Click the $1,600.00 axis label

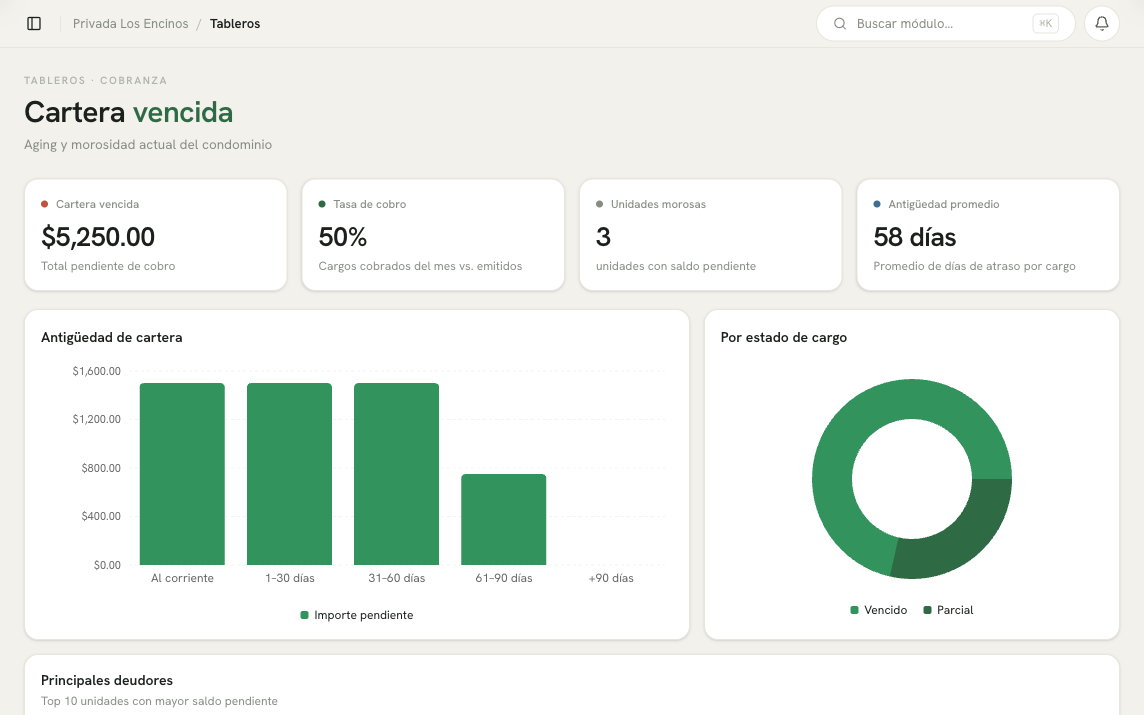[96, 371]
